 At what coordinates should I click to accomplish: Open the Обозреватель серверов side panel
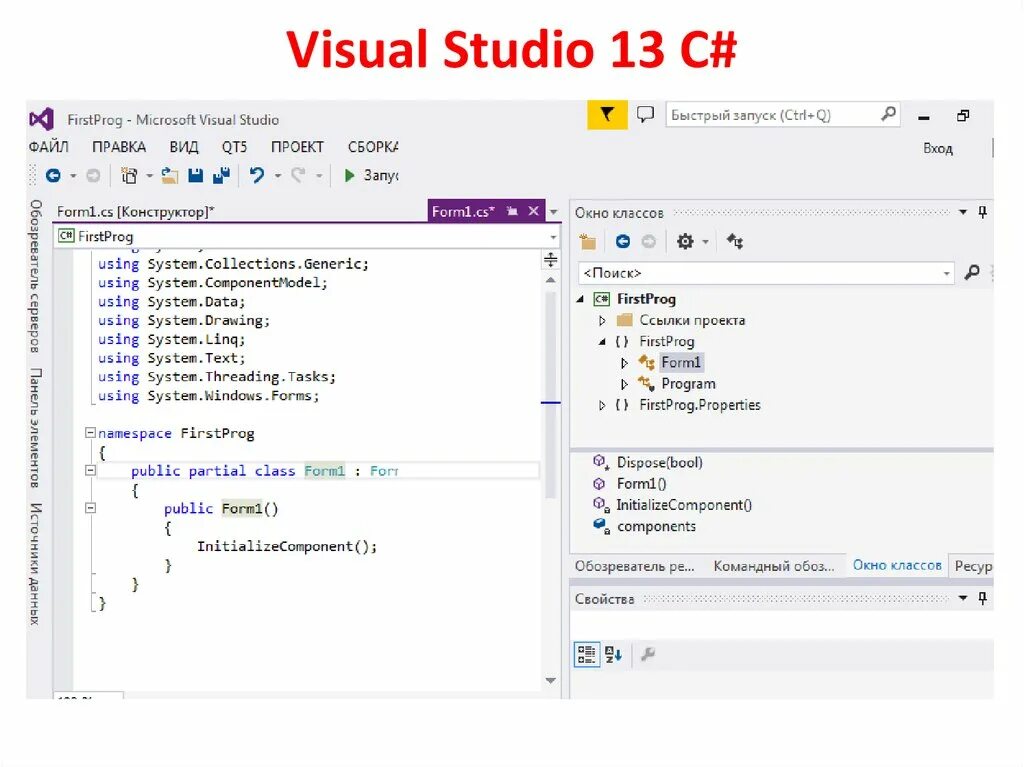pos(36,276)
